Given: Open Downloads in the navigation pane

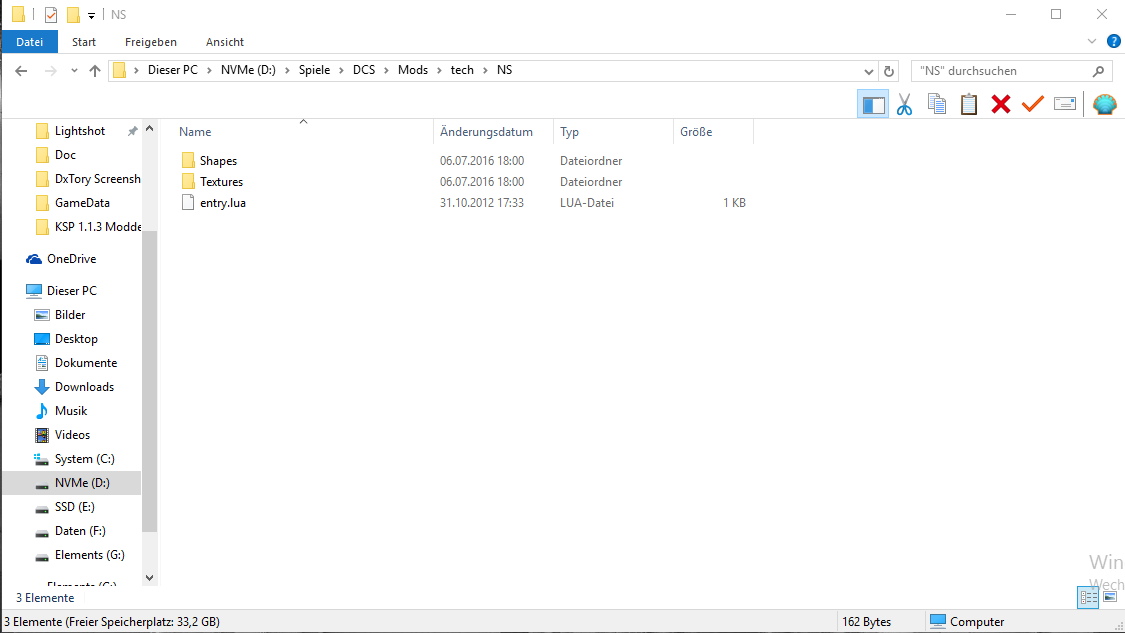Looking at the screenshot, I should click(84, 387).
